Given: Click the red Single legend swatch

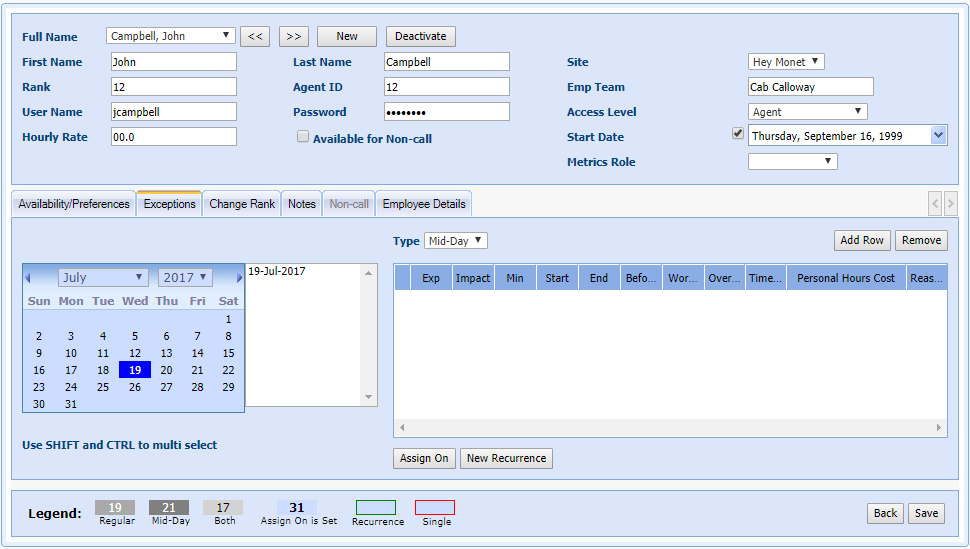Looking at the screenshot, I should (435, 508).
